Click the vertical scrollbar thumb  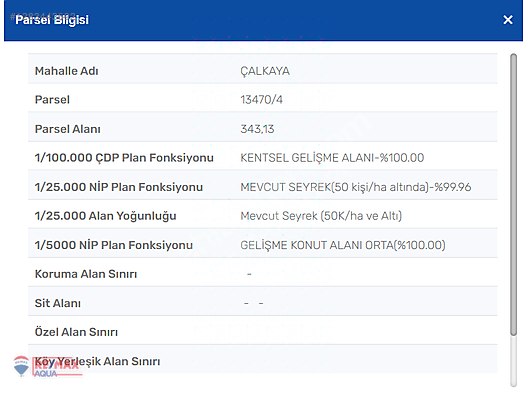(x=513, y=195)
